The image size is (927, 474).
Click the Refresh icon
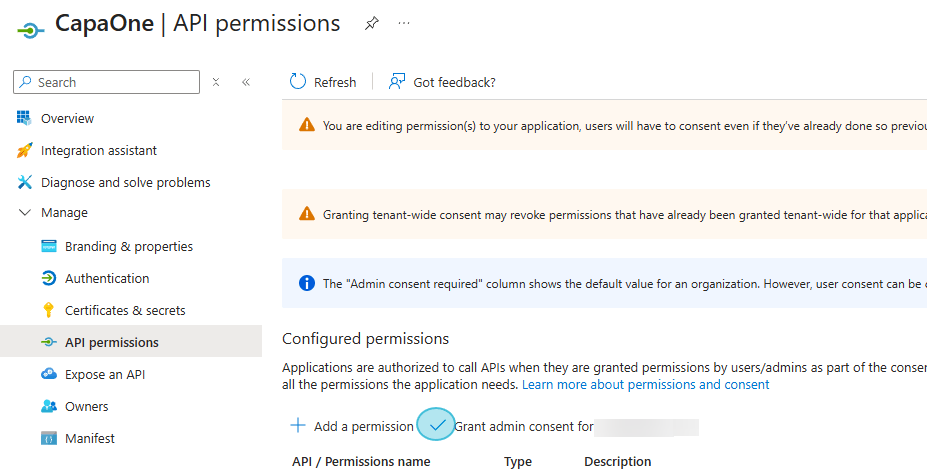(x=298, y=82)
